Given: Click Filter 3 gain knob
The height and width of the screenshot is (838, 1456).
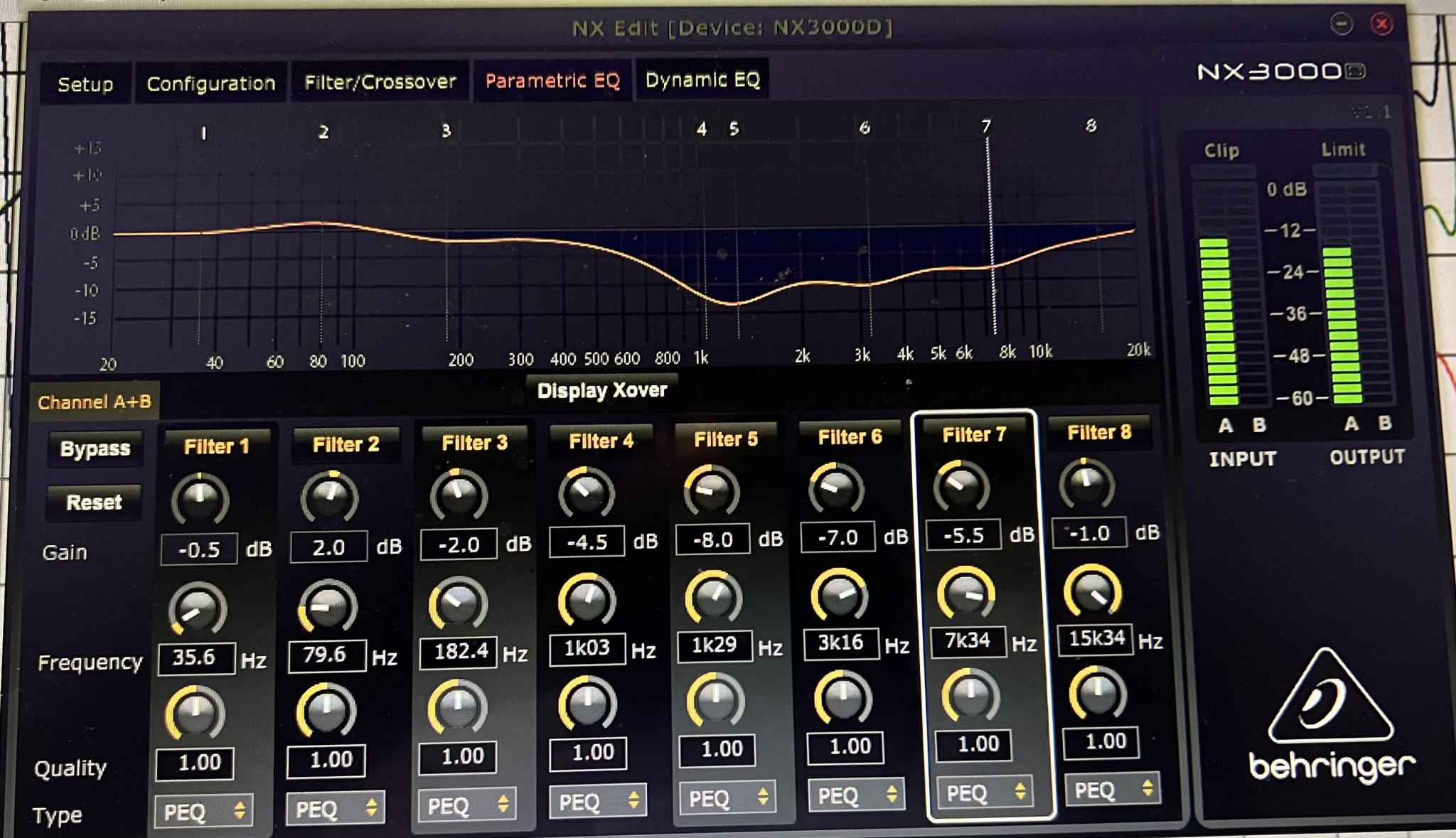Looking at the screenshot, I should 459,494.
